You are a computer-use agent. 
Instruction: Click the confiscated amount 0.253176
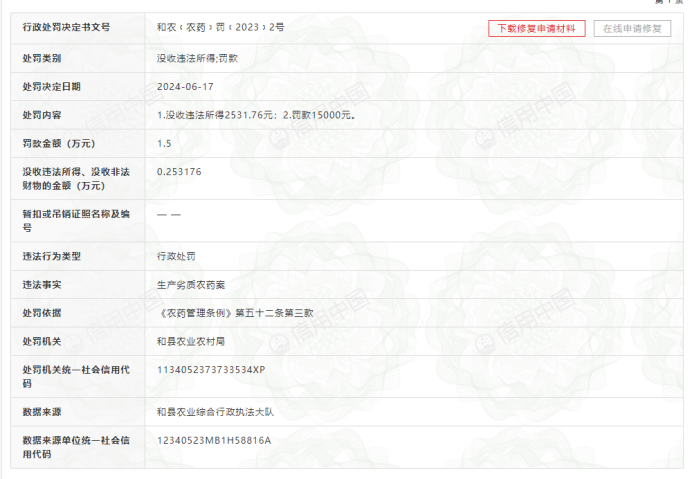click(x=179, y=172)
